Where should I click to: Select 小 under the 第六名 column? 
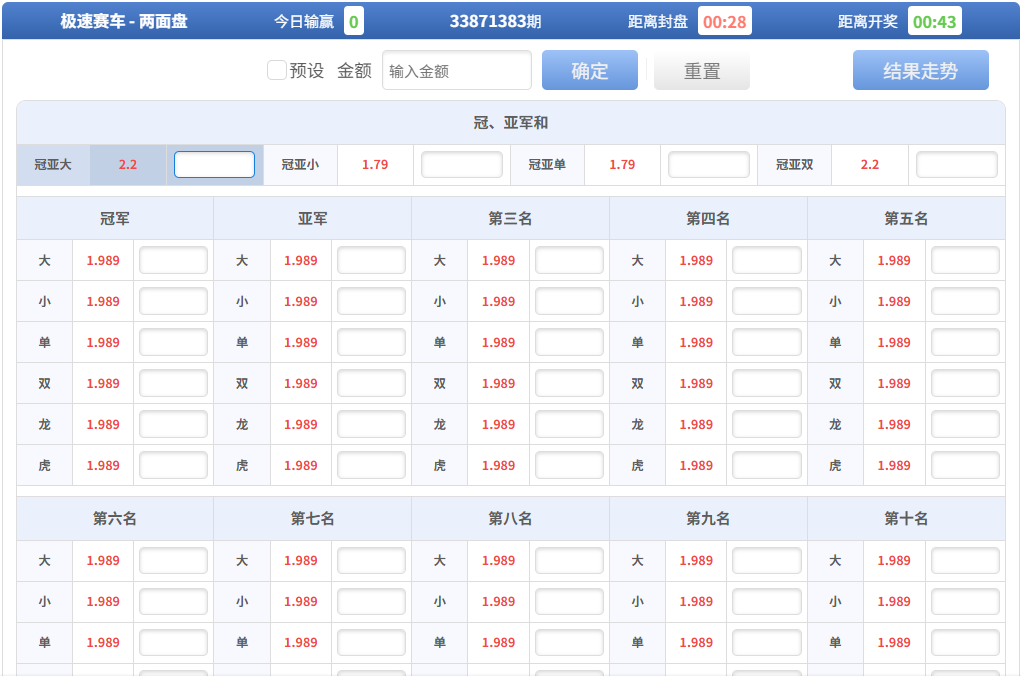coord(44,601)
